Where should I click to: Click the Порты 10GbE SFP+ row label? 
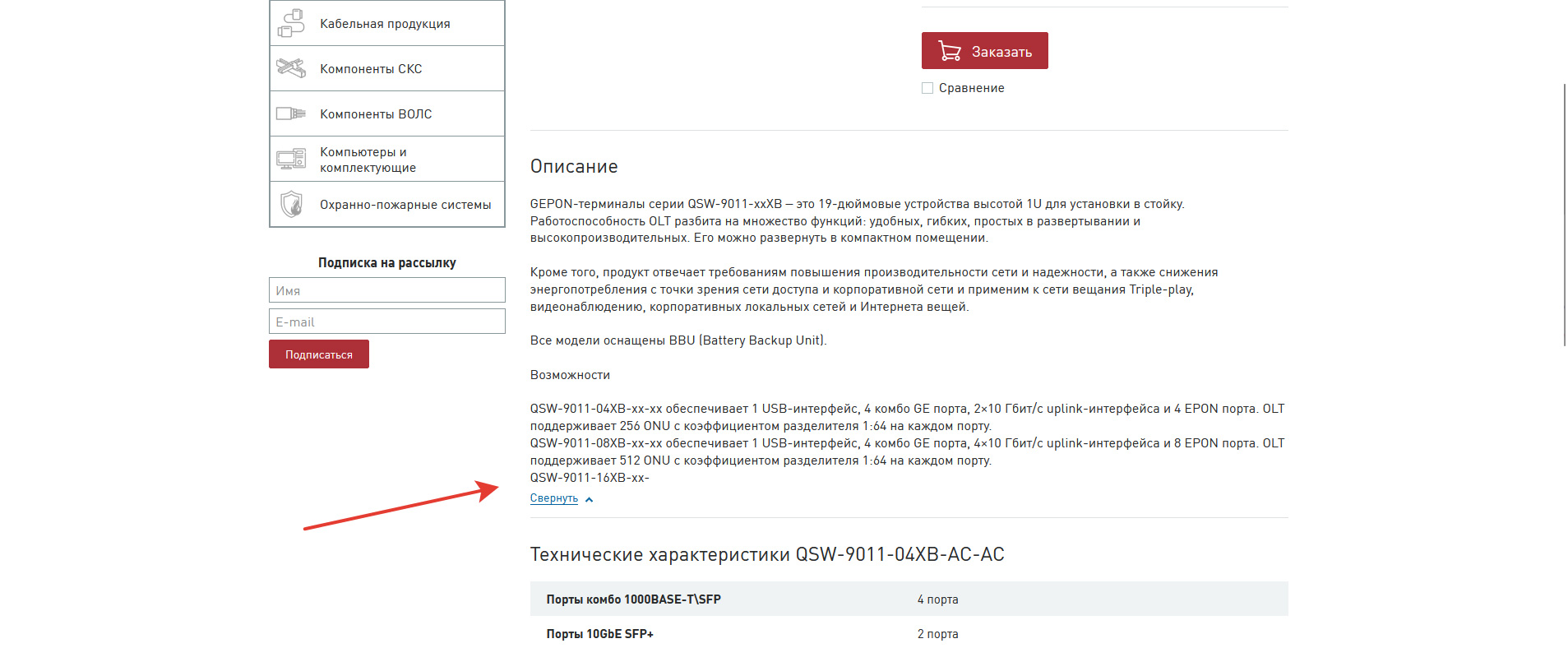(x=600, y=634)
